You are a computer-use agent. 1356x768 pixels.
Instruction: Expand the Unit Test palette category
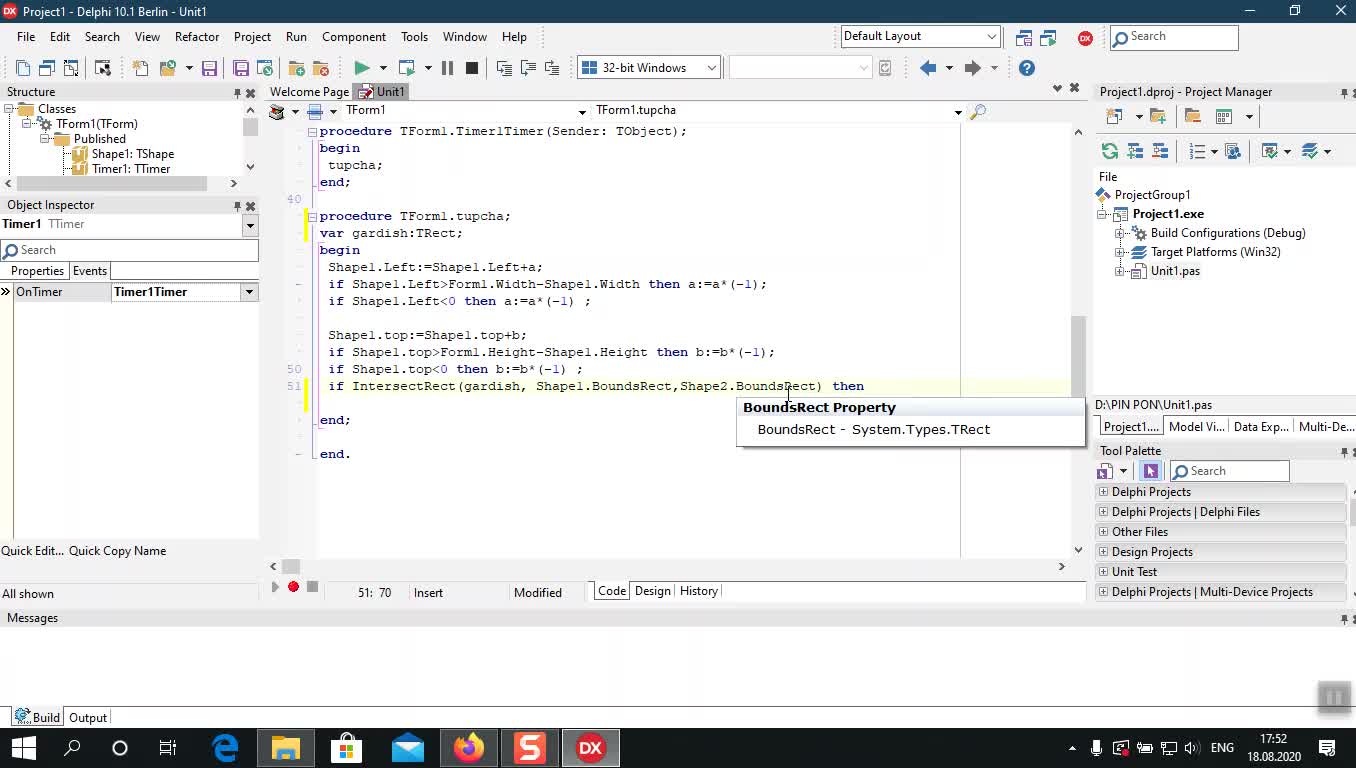(x=1104, y=572)
